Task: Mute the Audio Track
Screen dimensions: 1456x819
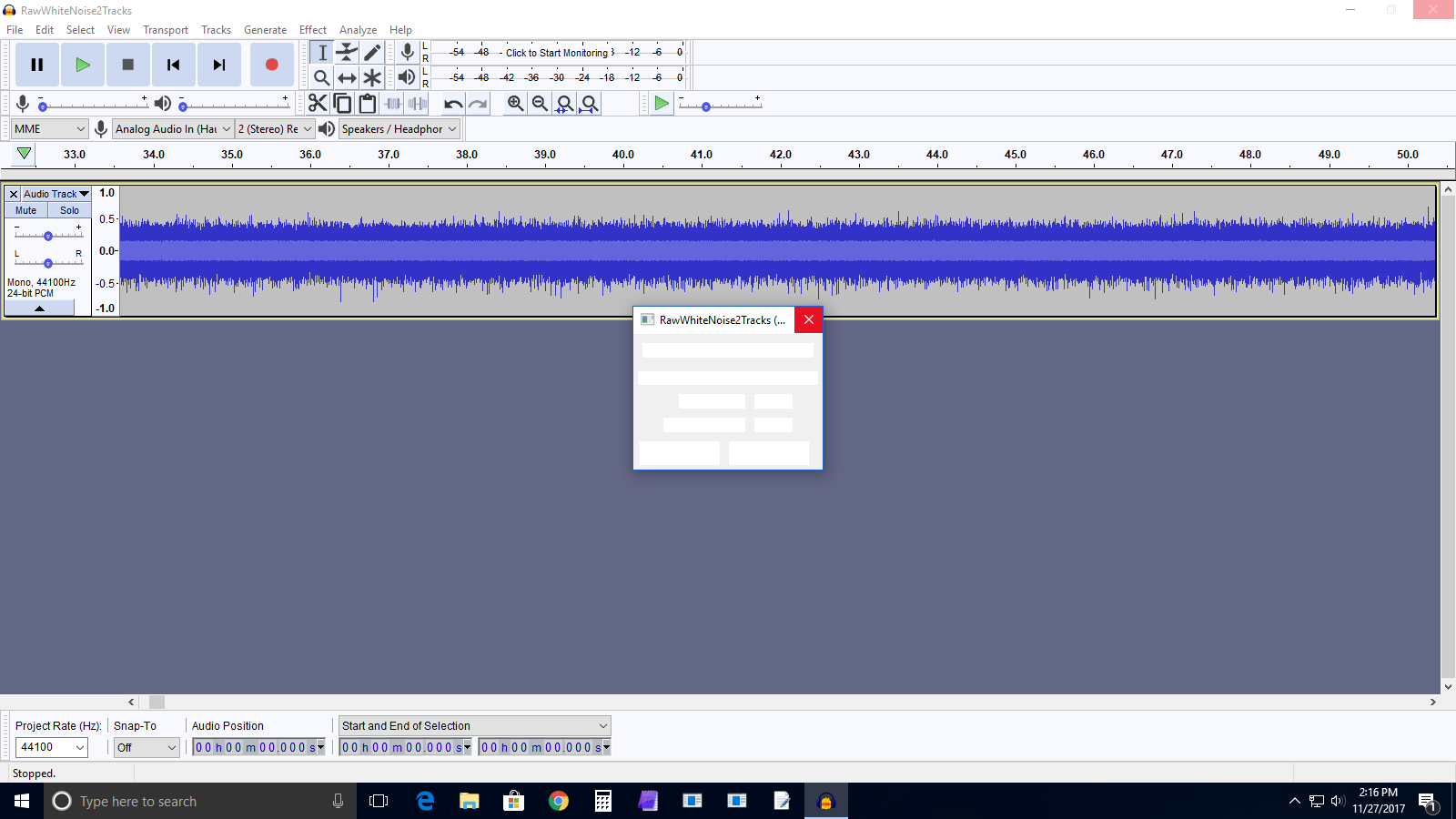Action: (25, 209)
